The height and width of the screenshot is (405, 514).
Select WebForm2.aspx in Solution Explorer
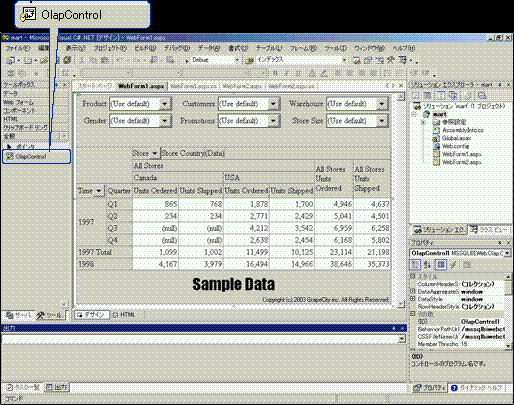(x=462, y=162)
